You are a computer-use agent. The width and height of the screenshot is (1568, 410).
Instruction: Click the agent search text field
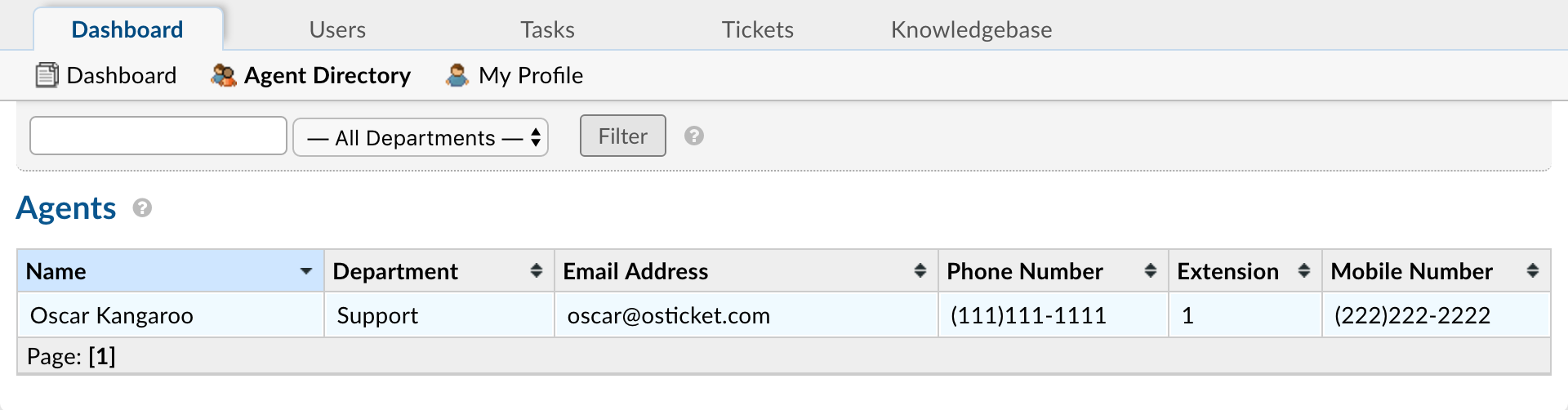(158, 136)
